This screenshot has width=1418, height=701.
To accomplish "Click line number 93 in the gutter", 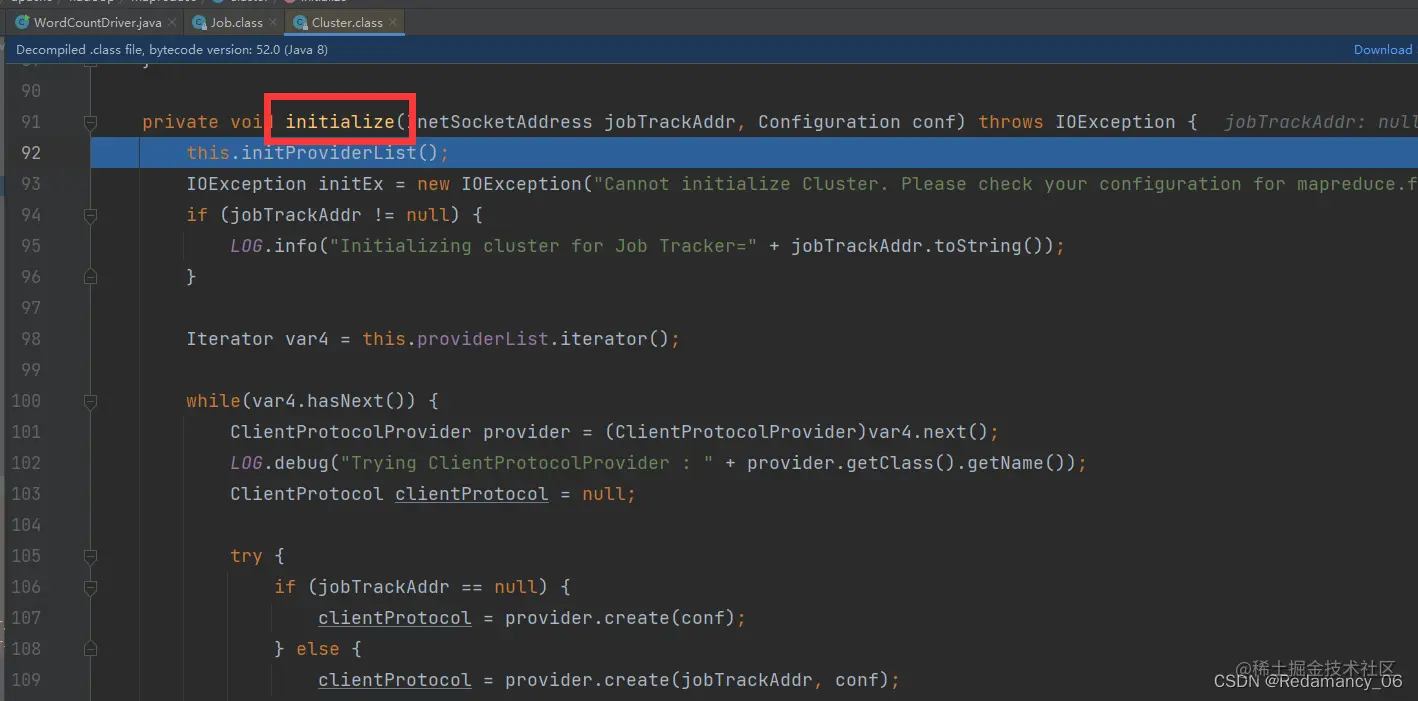I will tap(31, 184).
